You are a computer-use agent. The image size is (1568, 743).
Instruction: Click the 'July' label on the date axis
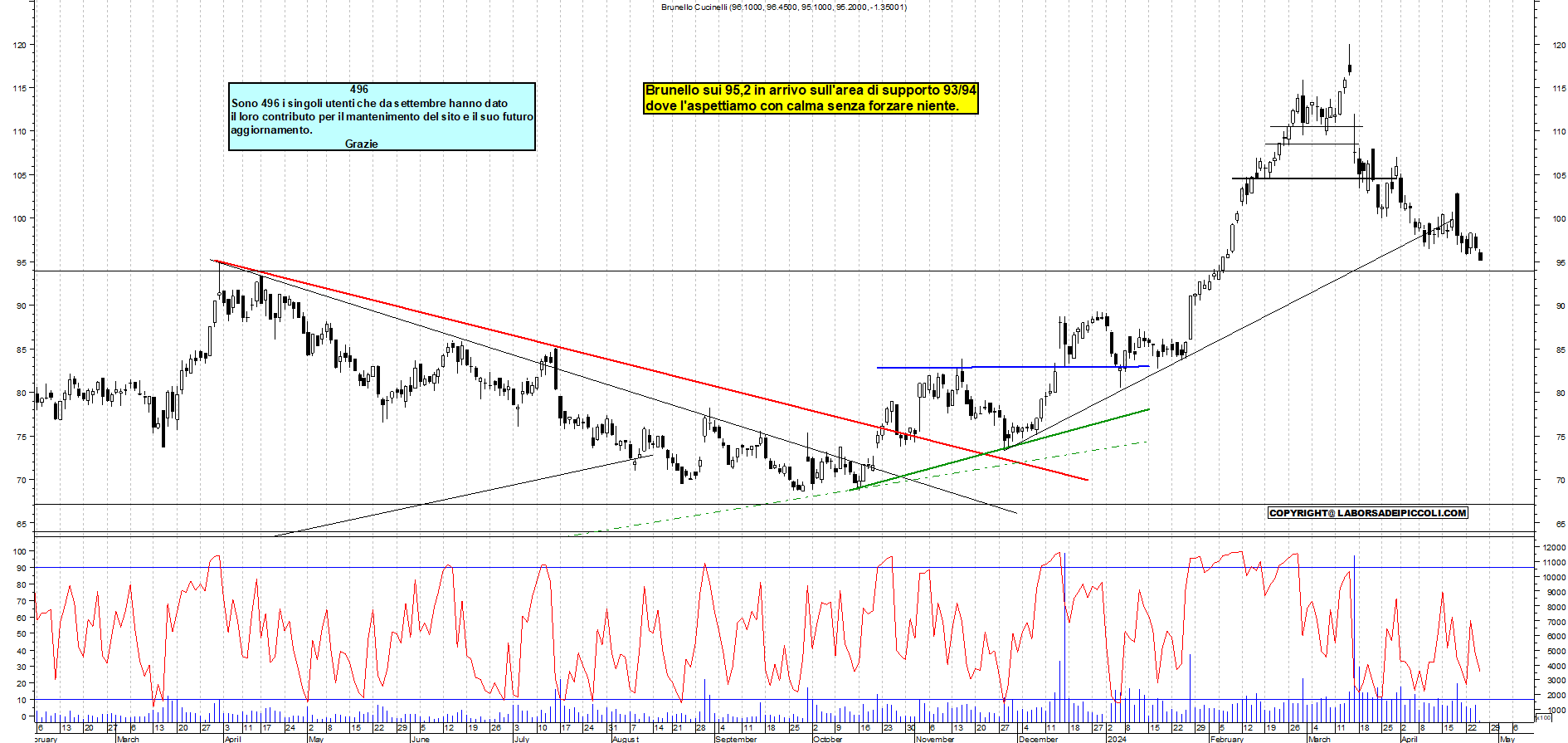click(521, 739)
